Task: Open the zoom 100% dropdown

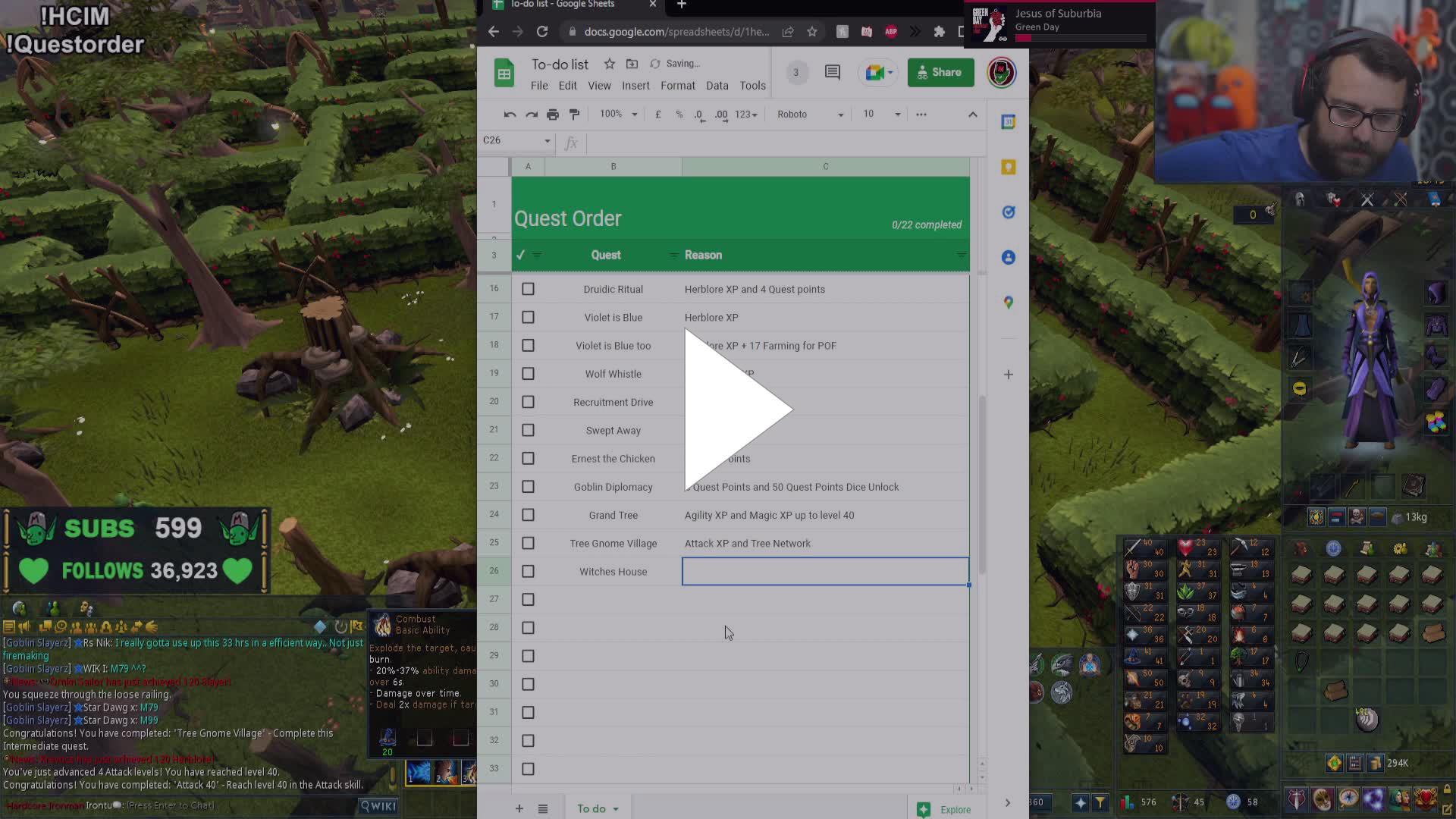Action: point(618,115)
